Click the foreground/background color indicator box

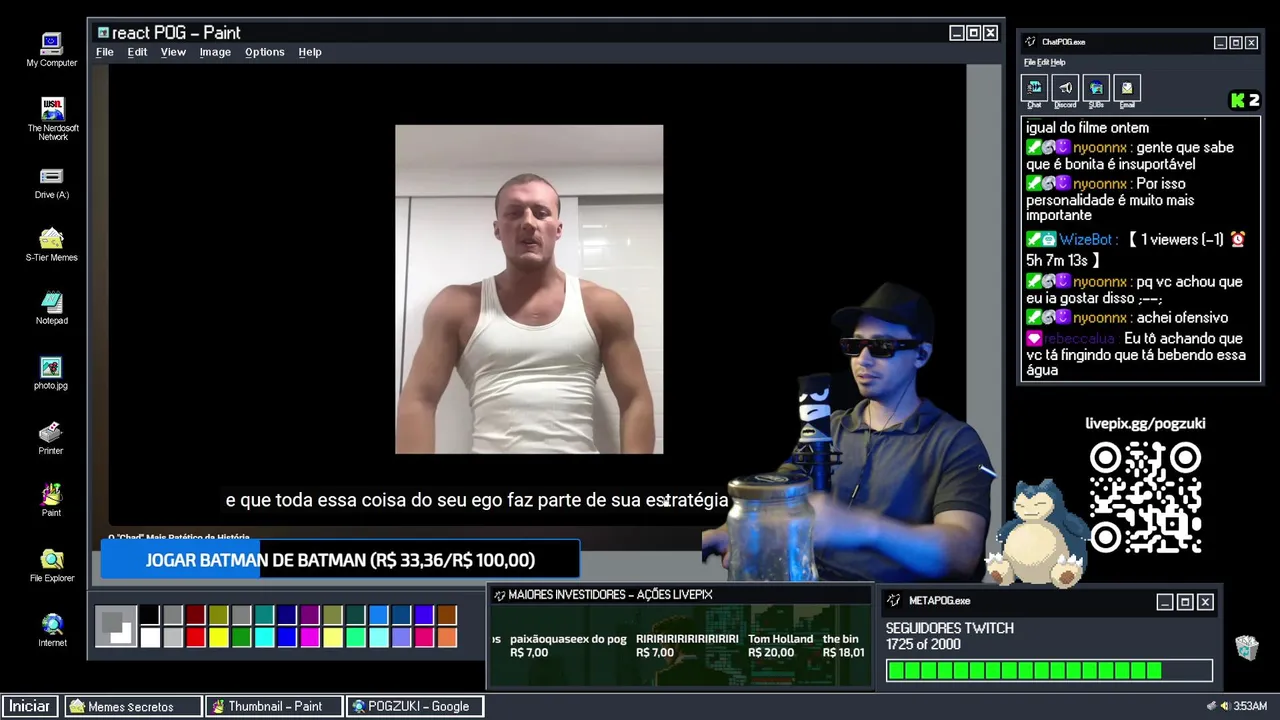point(116,626)
